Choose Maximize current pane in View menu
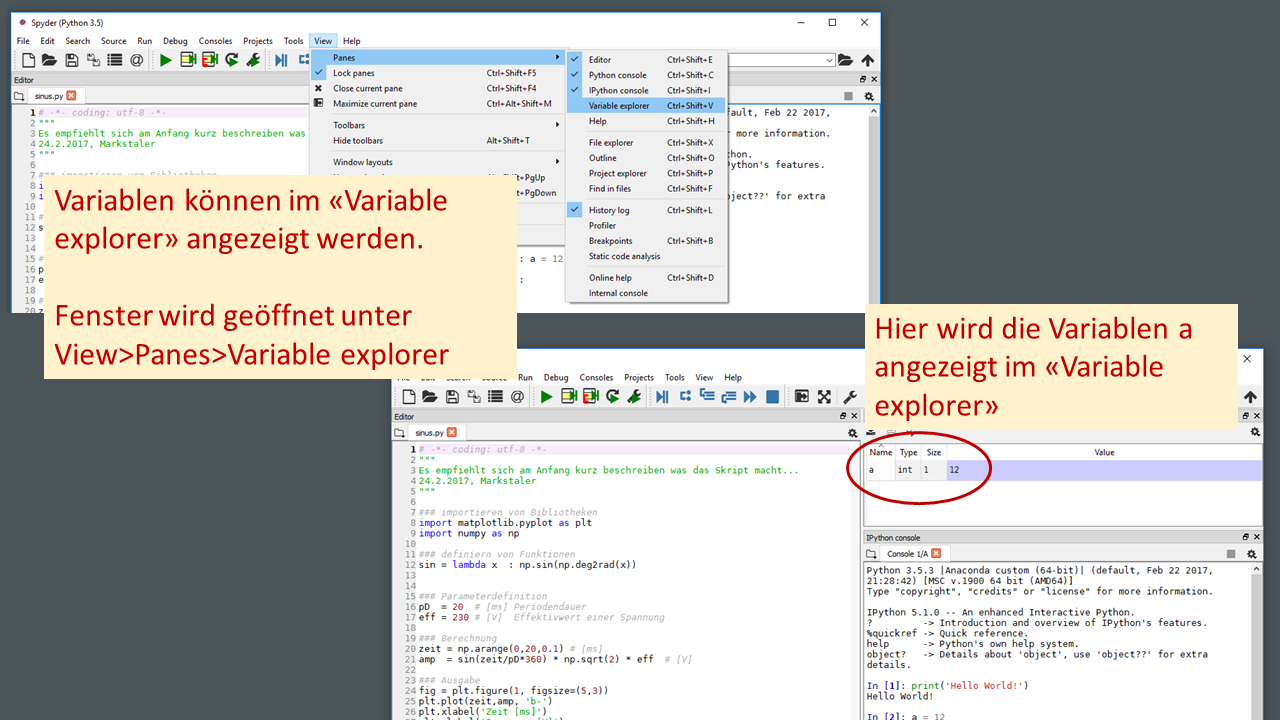This screenshot has width=1280, height=720. coord(438,104)
